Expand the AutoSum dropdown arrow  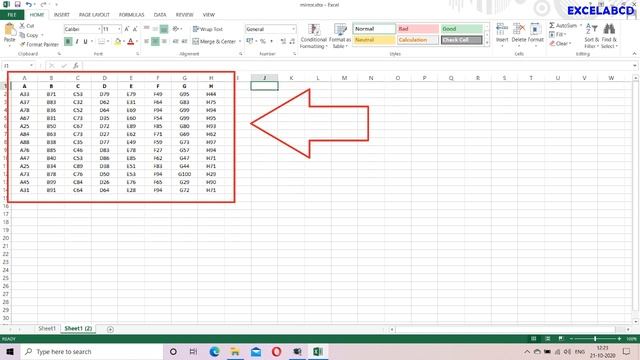(581, 25)
